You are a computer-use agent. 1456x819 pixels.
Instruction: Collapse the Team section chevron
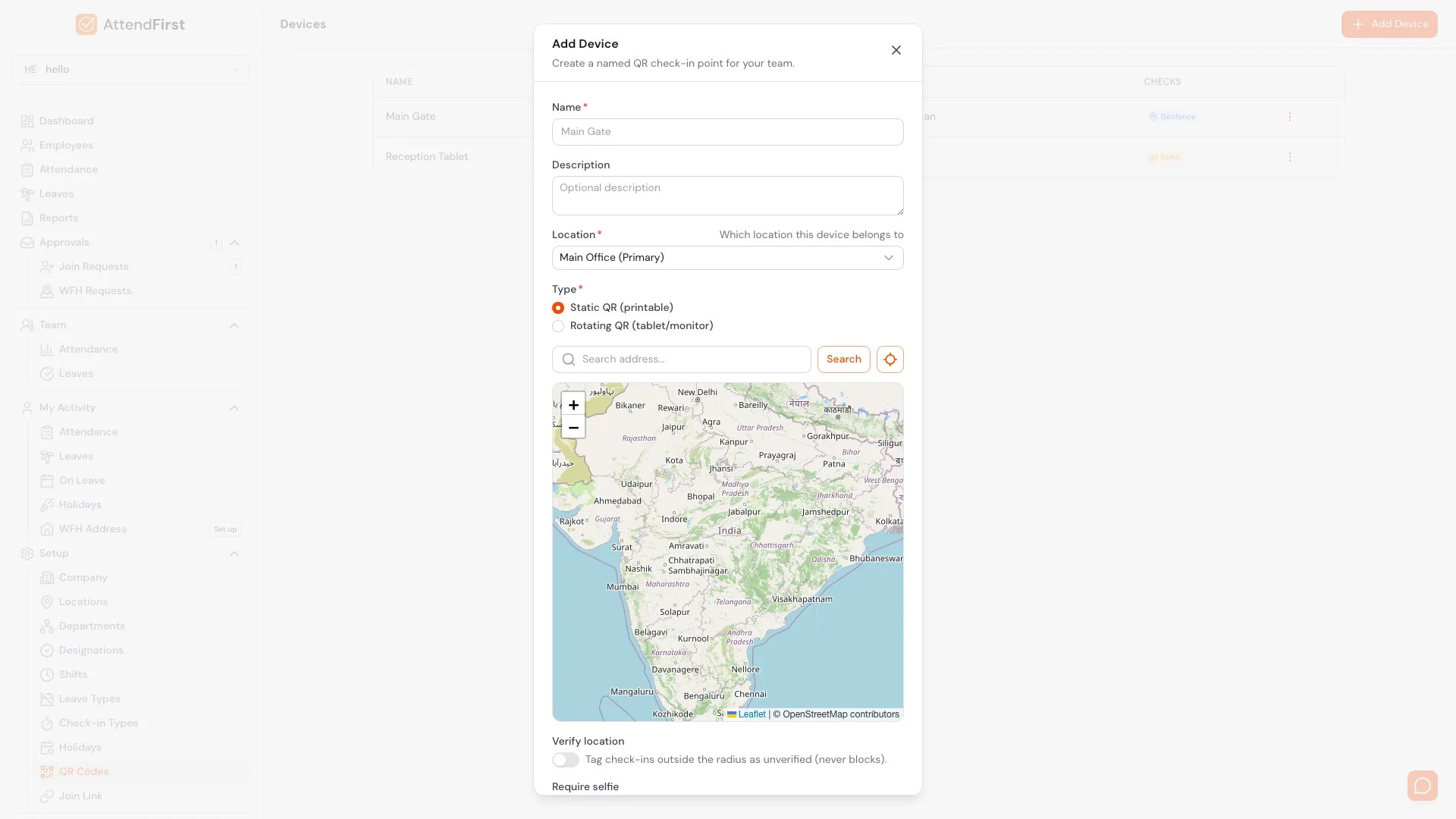234,325
